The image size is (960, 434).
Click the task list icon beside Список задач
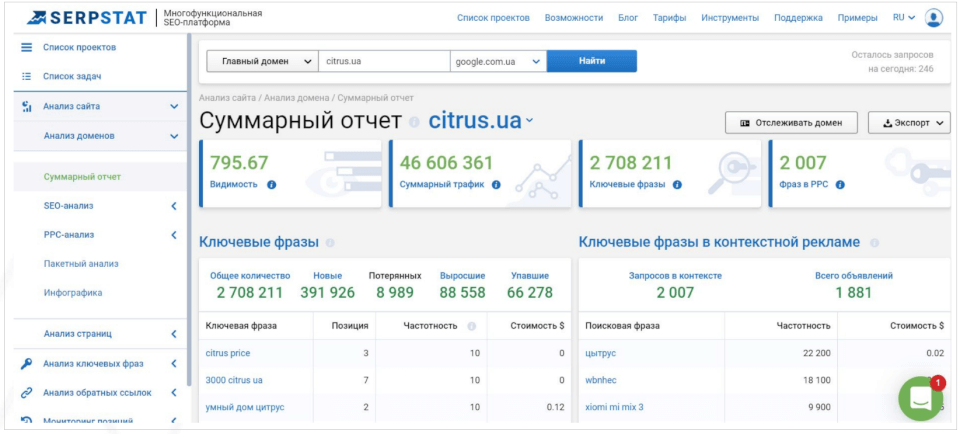pyautogui.click(x=26, y=77)
